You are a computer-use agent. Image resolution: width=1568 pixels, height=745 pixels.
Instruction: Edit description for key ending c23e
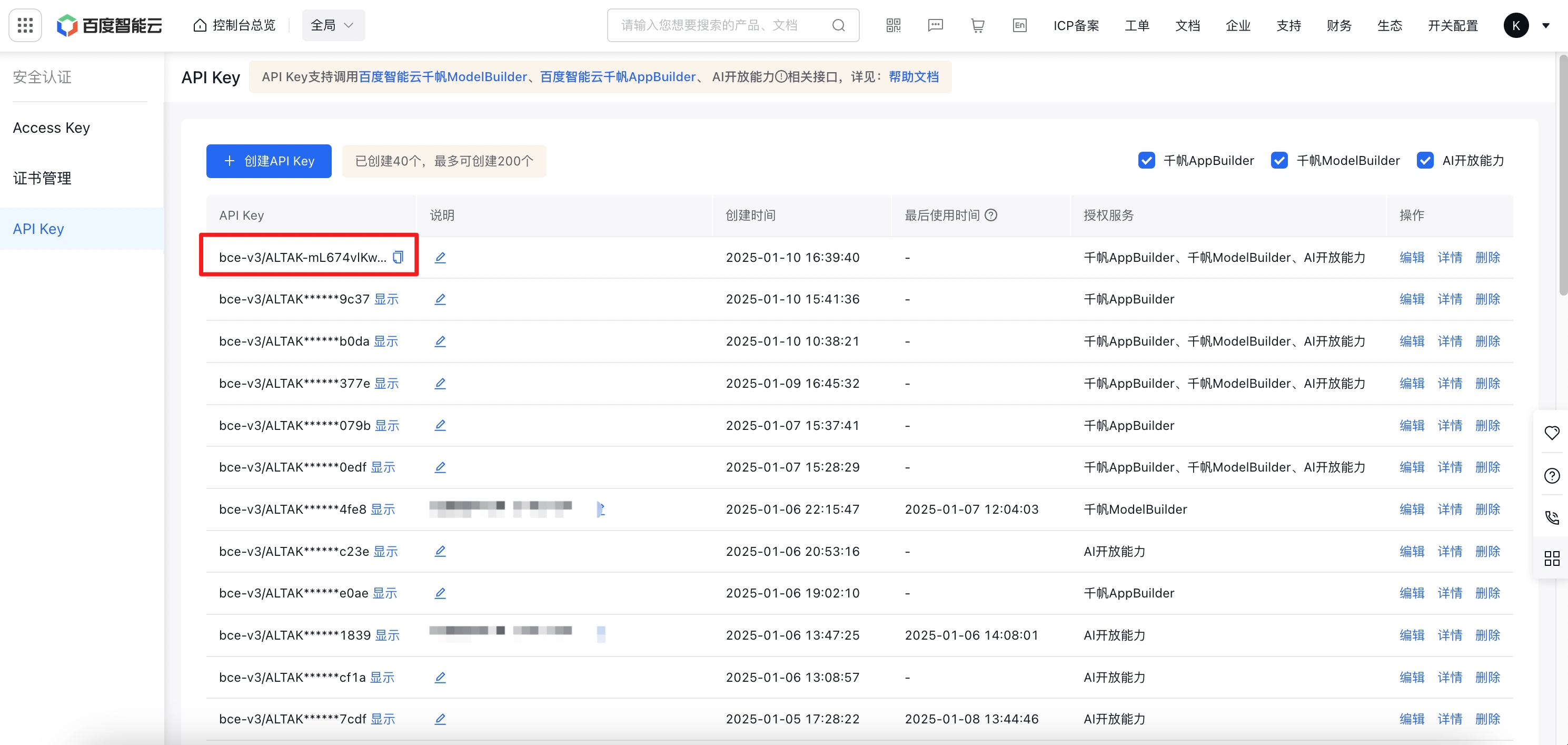point(440,551)
